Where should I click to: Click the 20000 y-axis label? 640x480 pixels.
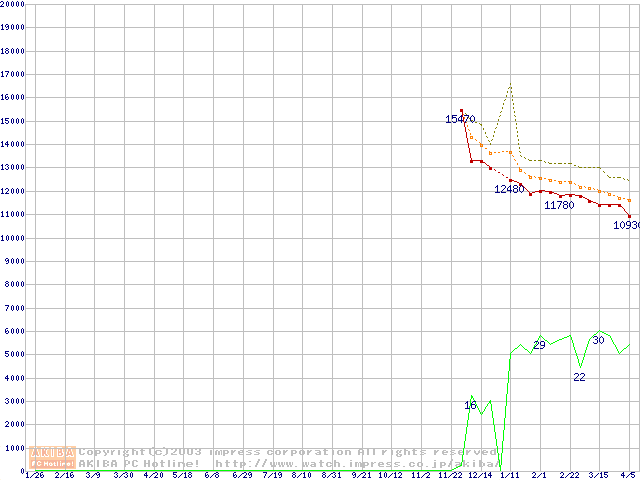tap(12, 4)
